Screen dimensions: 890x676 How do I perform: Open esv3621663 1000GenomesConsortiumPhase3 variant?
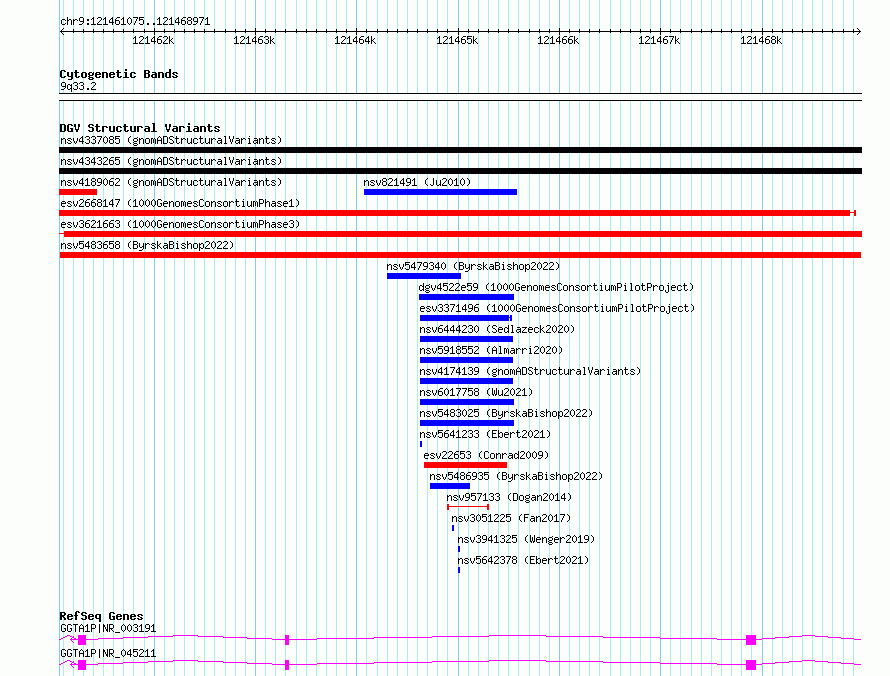[180, 224]
